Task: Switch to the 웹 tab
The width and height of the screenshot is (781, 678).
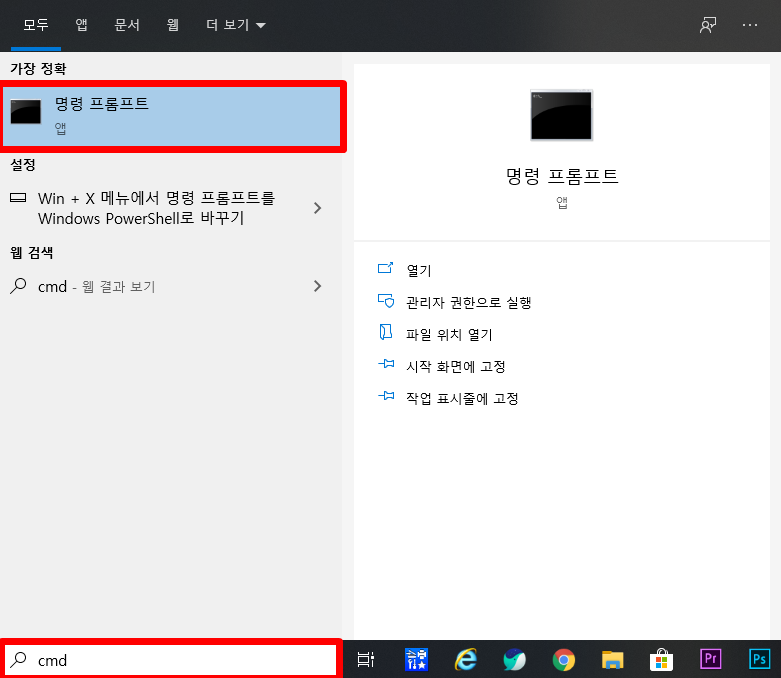Action: pos(172,25)
